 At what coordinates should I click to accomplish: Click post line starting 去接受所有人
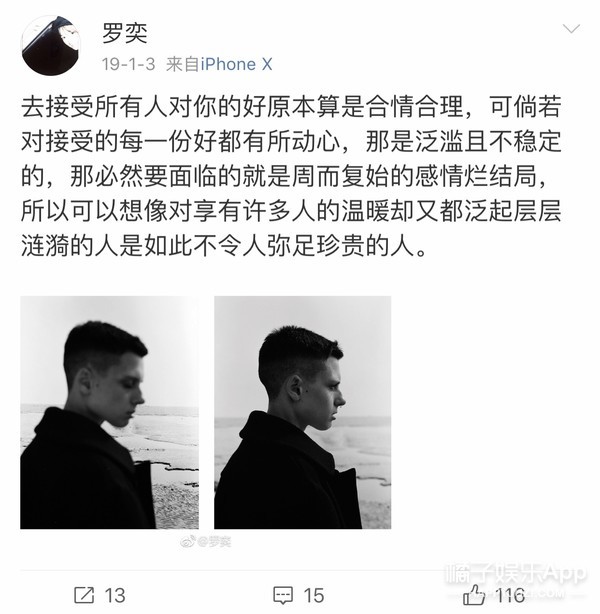click(x=291, y=107)
